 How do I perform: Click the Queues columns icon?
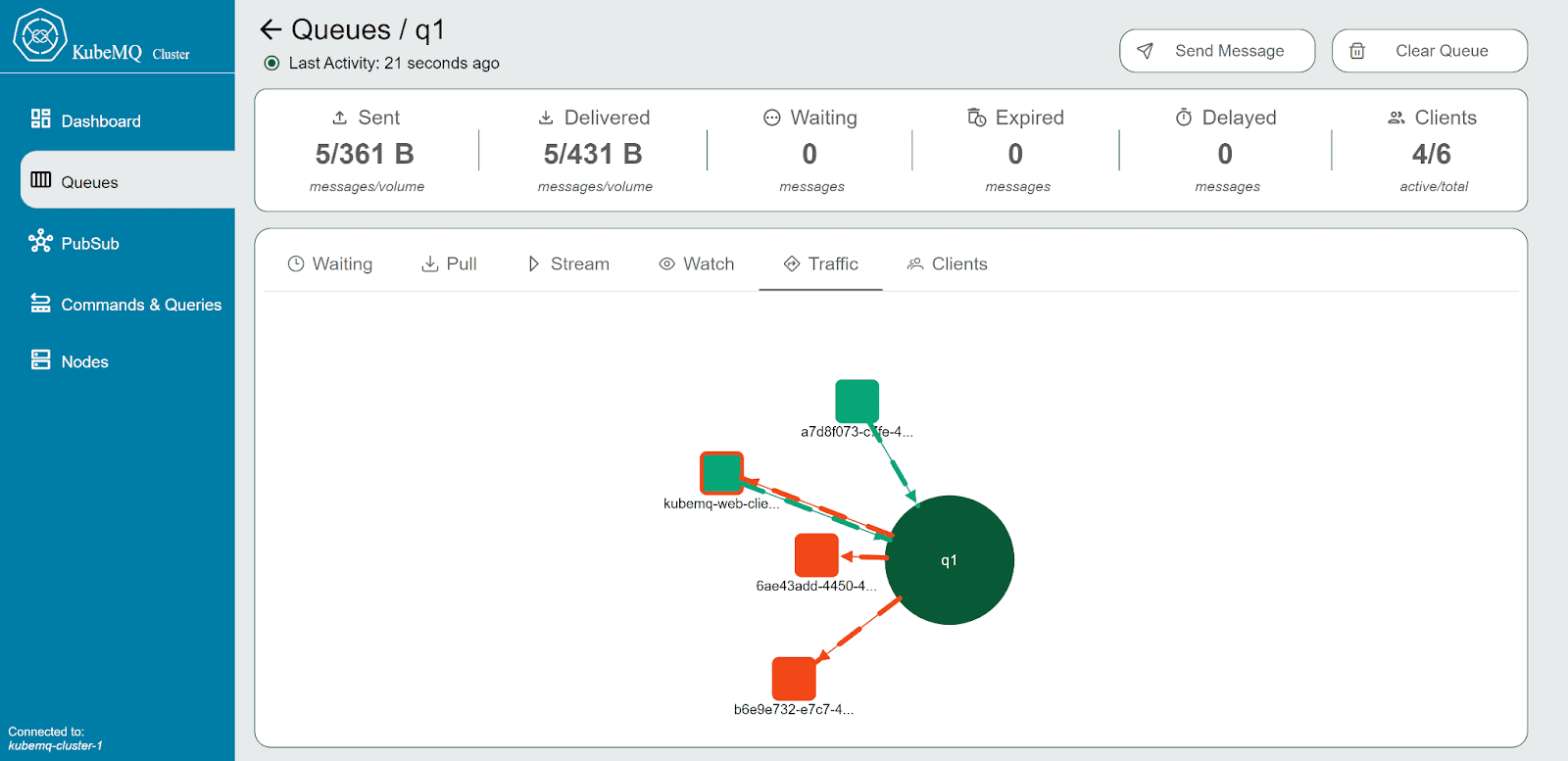40,179
